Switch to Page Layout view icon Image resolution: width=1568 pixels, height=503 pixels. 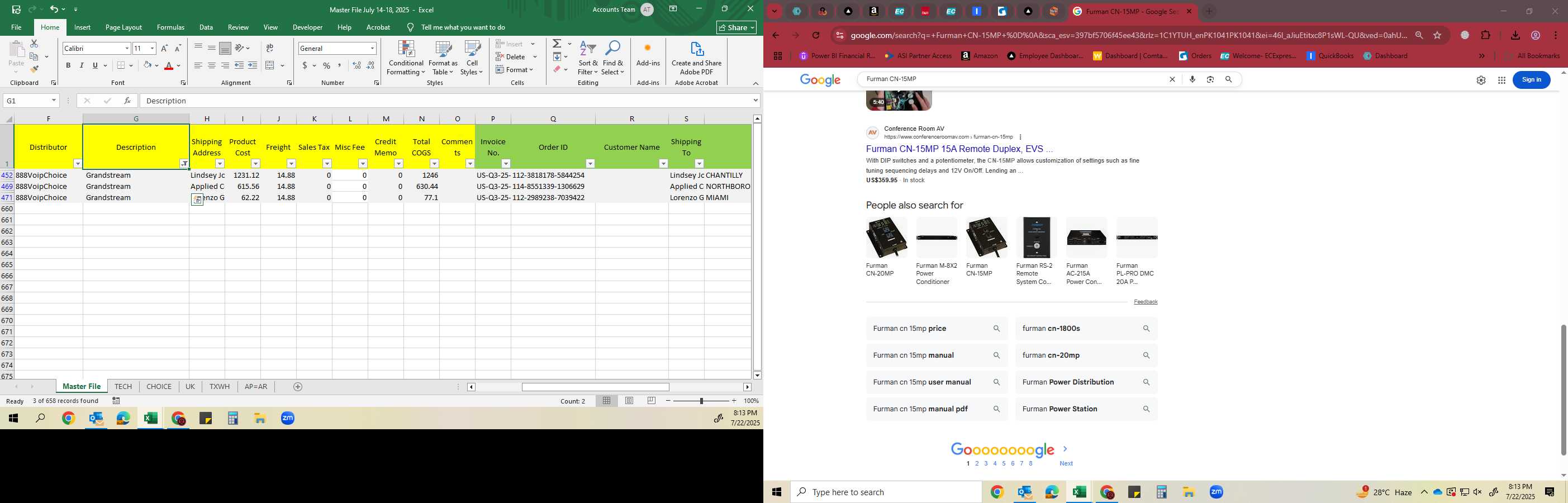tap(629, 401)
